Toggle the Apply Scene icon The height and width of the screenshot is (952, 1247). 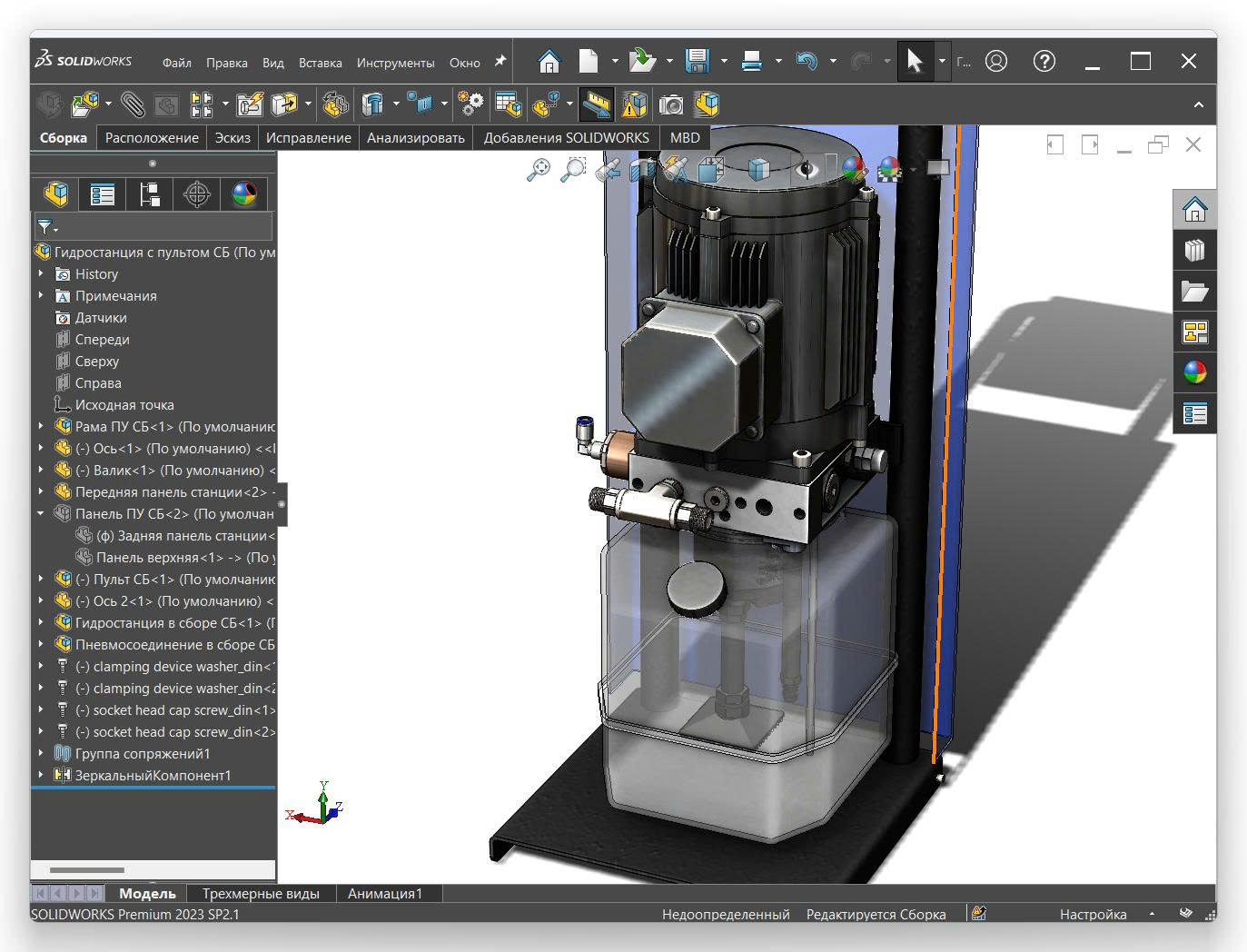point(888,169)
